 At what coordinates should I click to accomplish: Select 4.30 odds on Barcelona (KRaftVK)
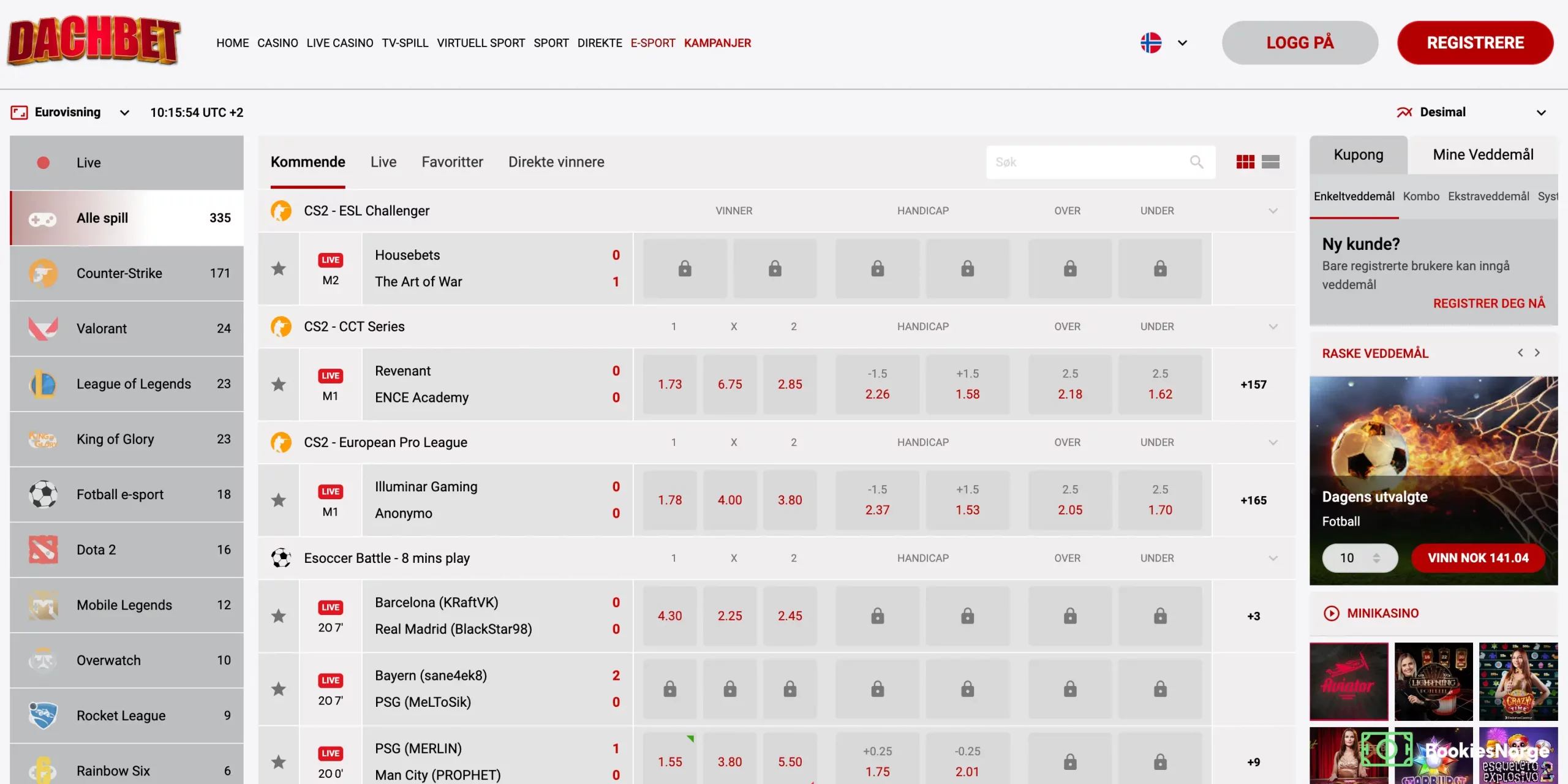669,616
